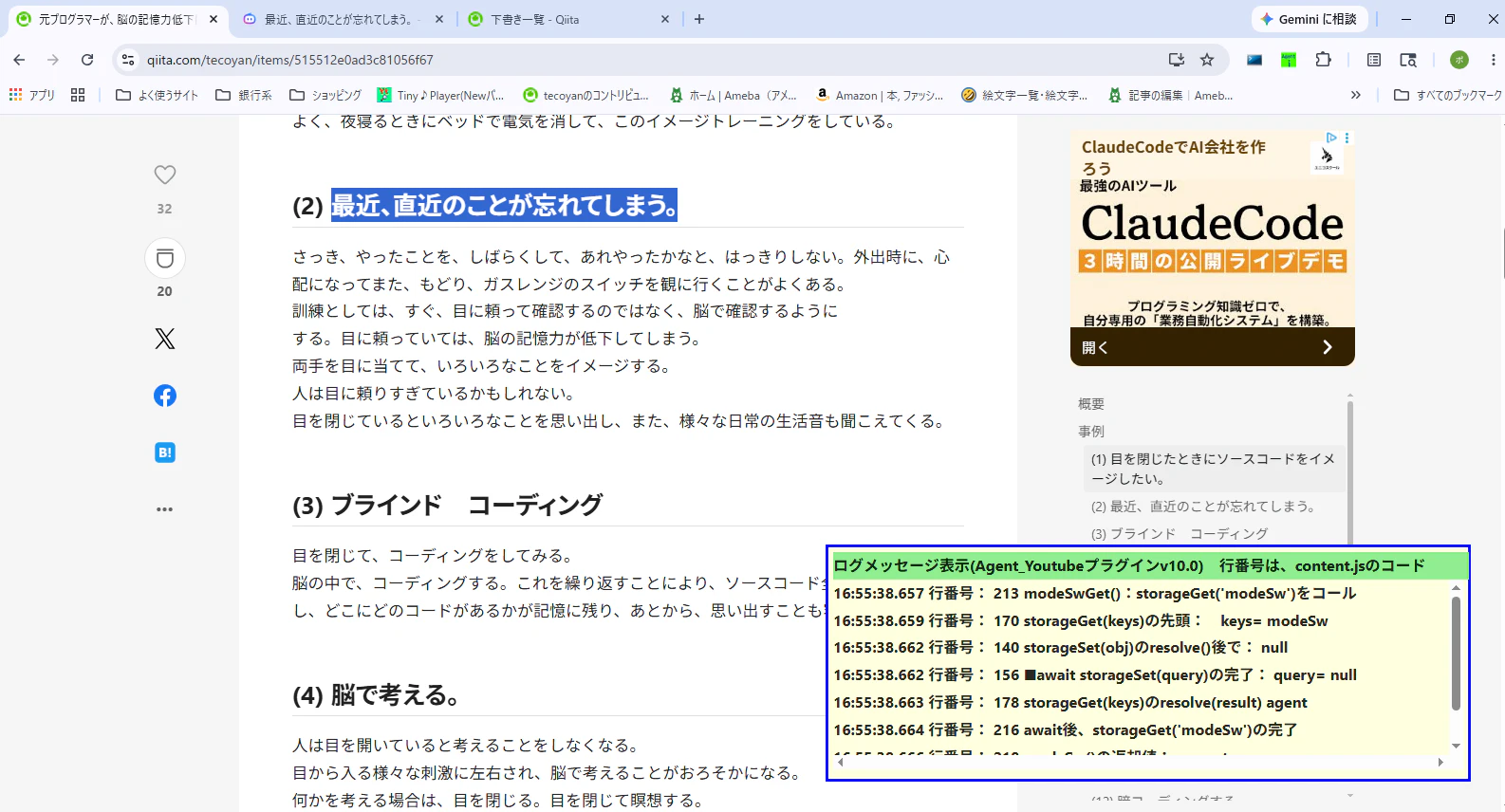This screenshot has width=1505, height=812.
Task: Jump to (2) 最近、直近のこと section link
Action: [1203, 507]
